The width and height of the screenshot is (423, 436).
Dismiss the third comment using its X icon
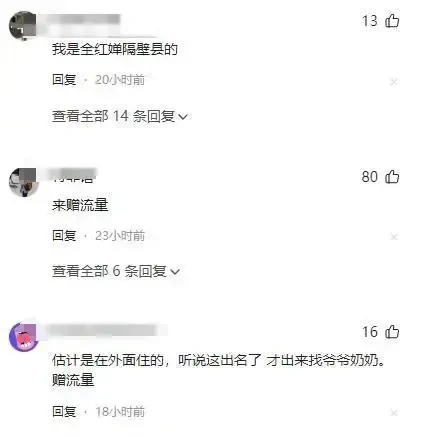click(394, 413)
